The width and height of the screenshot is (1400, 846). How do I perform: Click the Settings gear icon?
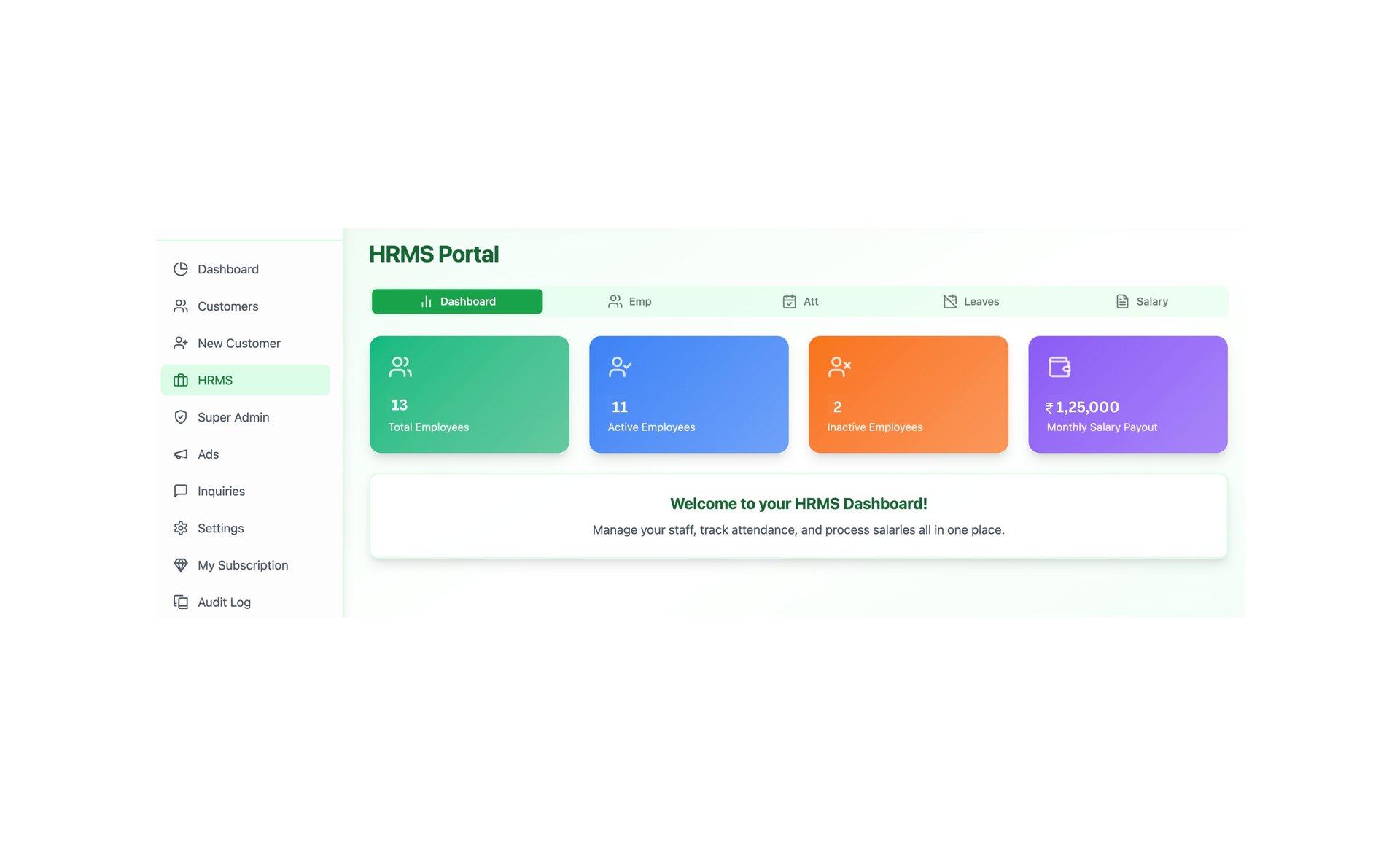[x=180, y=528]
